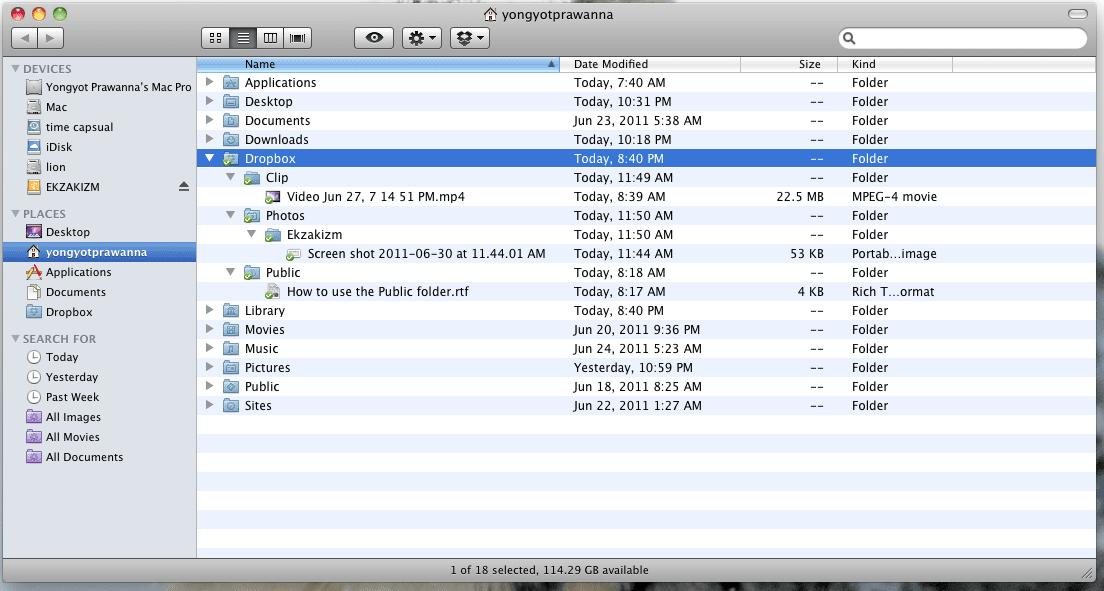
Task: Toggle the toolbar with the pill button
Action: tap(1077, 14)
